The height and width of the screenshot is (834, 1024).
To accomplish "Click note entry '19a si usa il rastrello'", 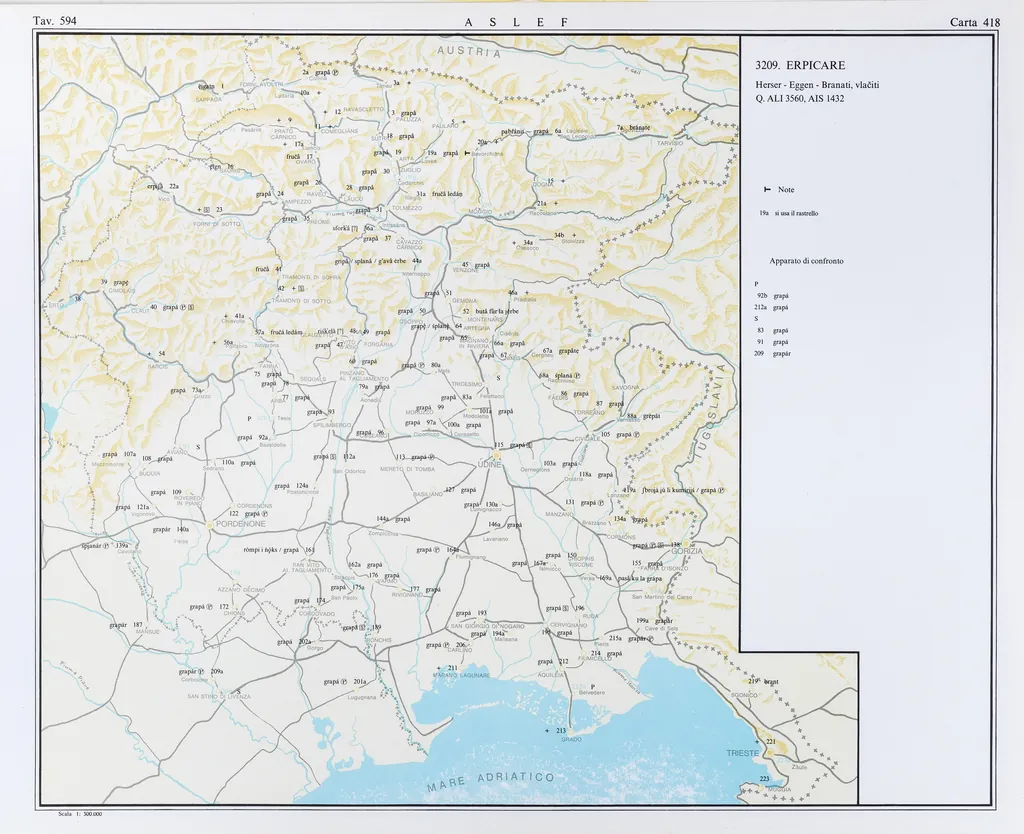I will (789, 213).
